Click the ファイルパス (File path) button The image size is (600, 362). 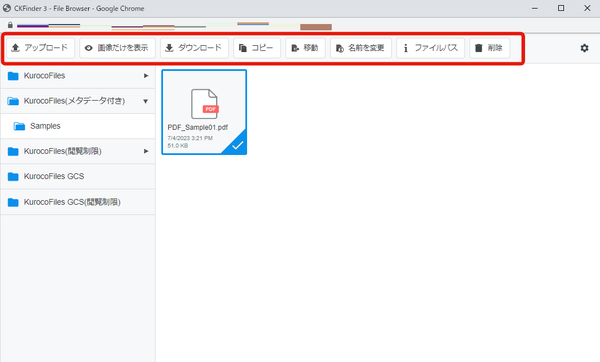click(430, 48)
